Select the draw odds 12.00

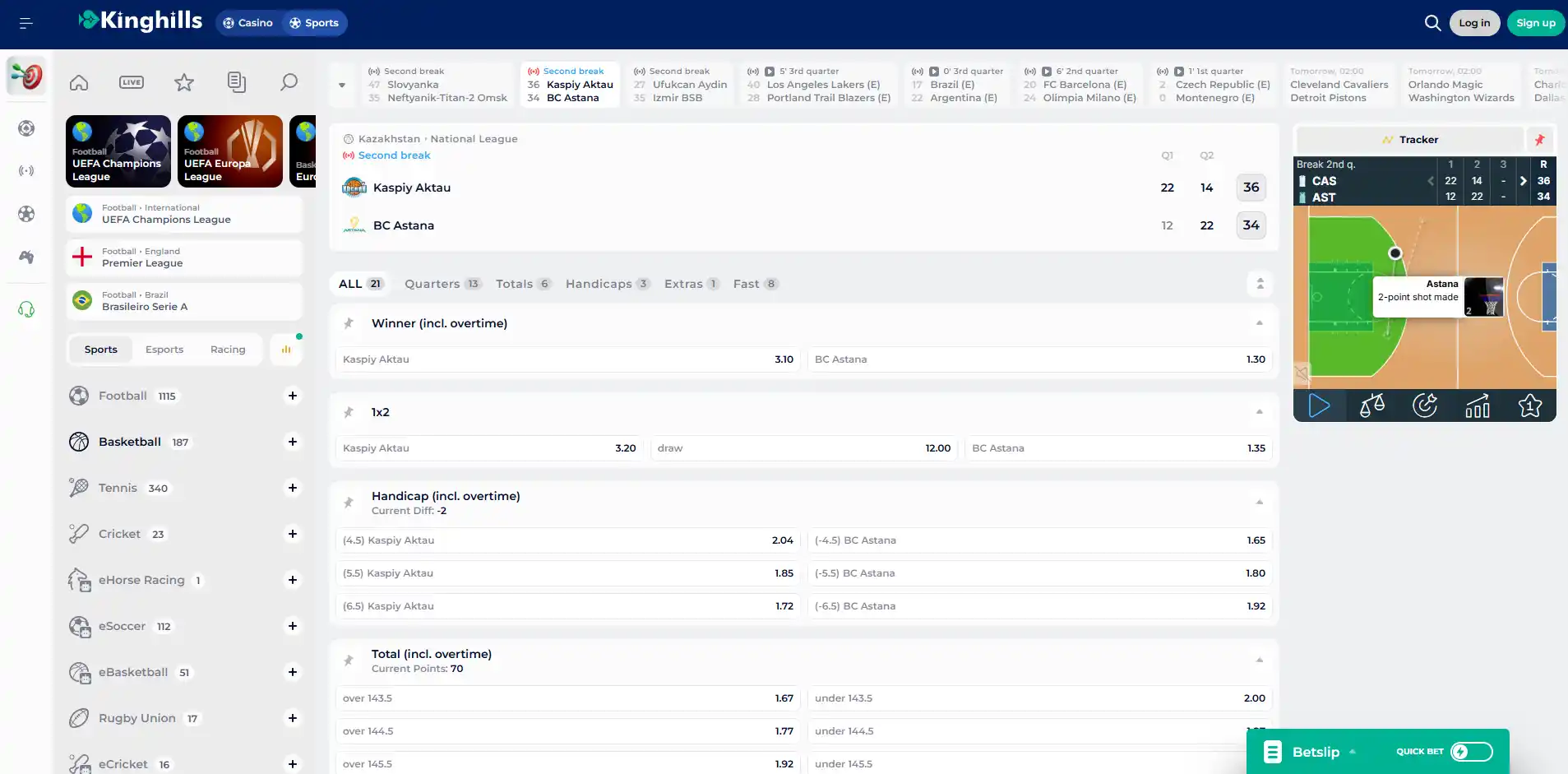pyautogui.click(x=804, y=448)
